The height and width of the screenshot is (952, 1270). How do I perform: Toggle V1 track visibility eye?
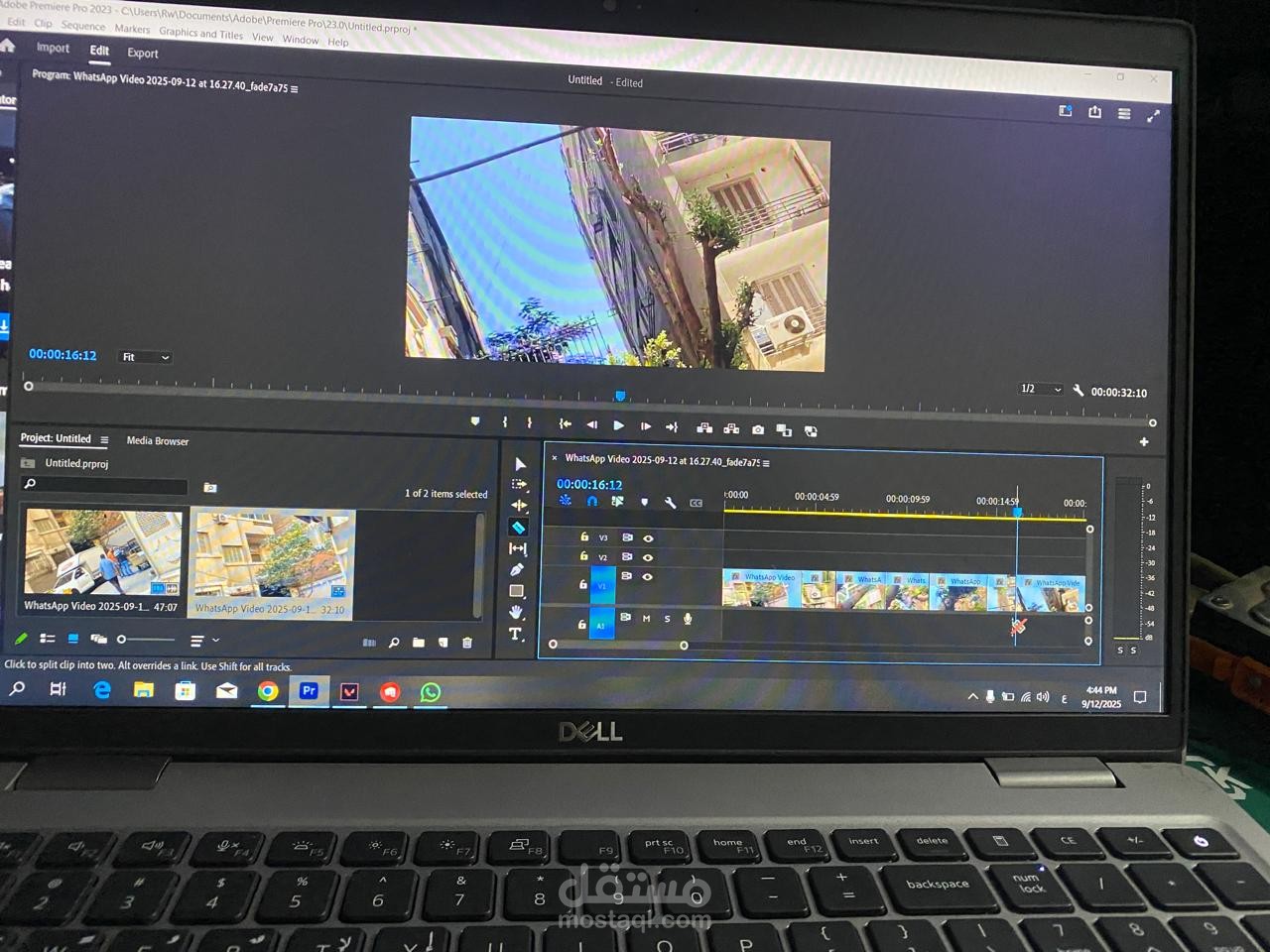pyautogui.click(x=647, y=576)
